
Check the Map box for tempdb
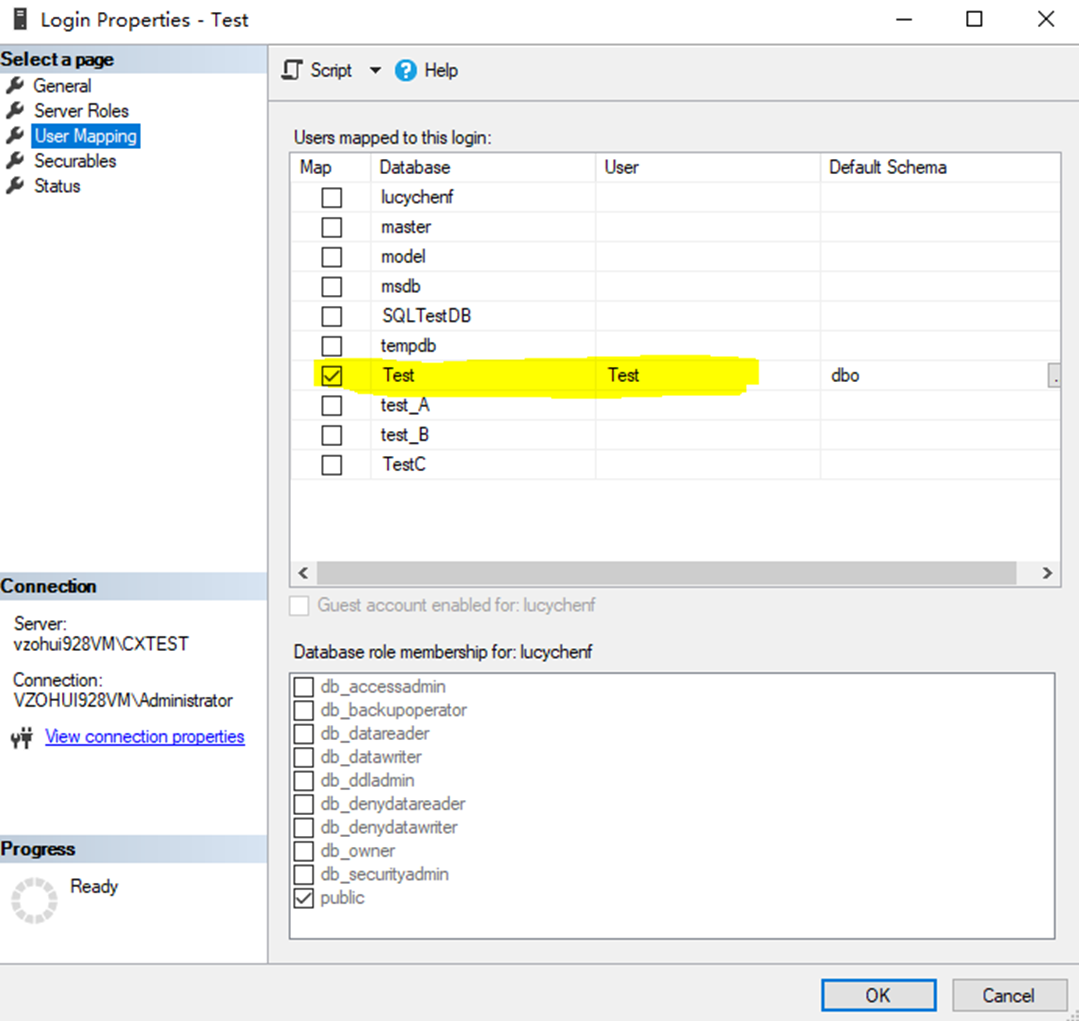(332, 345)
